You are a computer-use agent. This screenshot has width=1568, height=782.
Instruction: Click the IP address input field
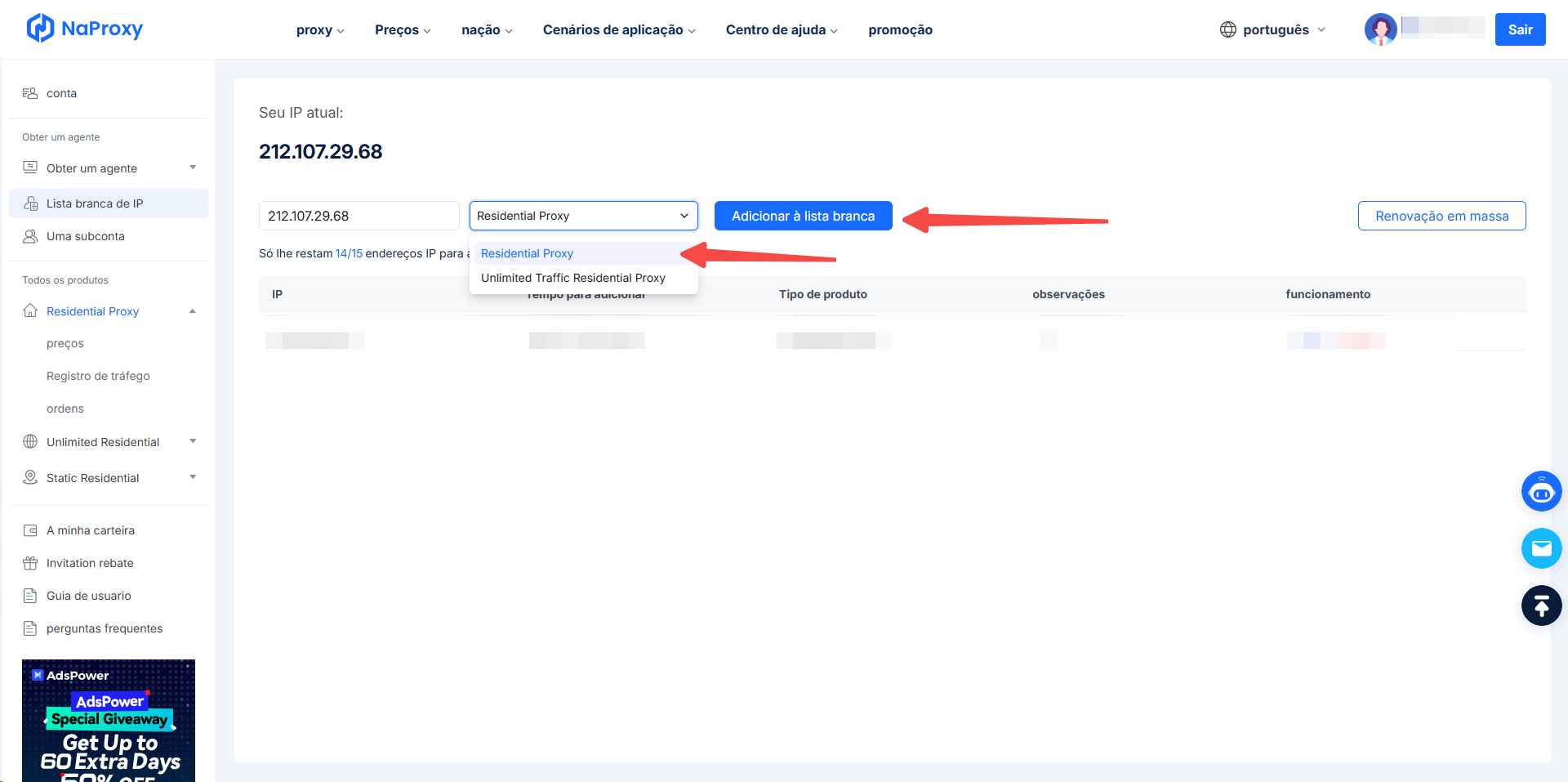pyautogui.click(x=359, y=216)
